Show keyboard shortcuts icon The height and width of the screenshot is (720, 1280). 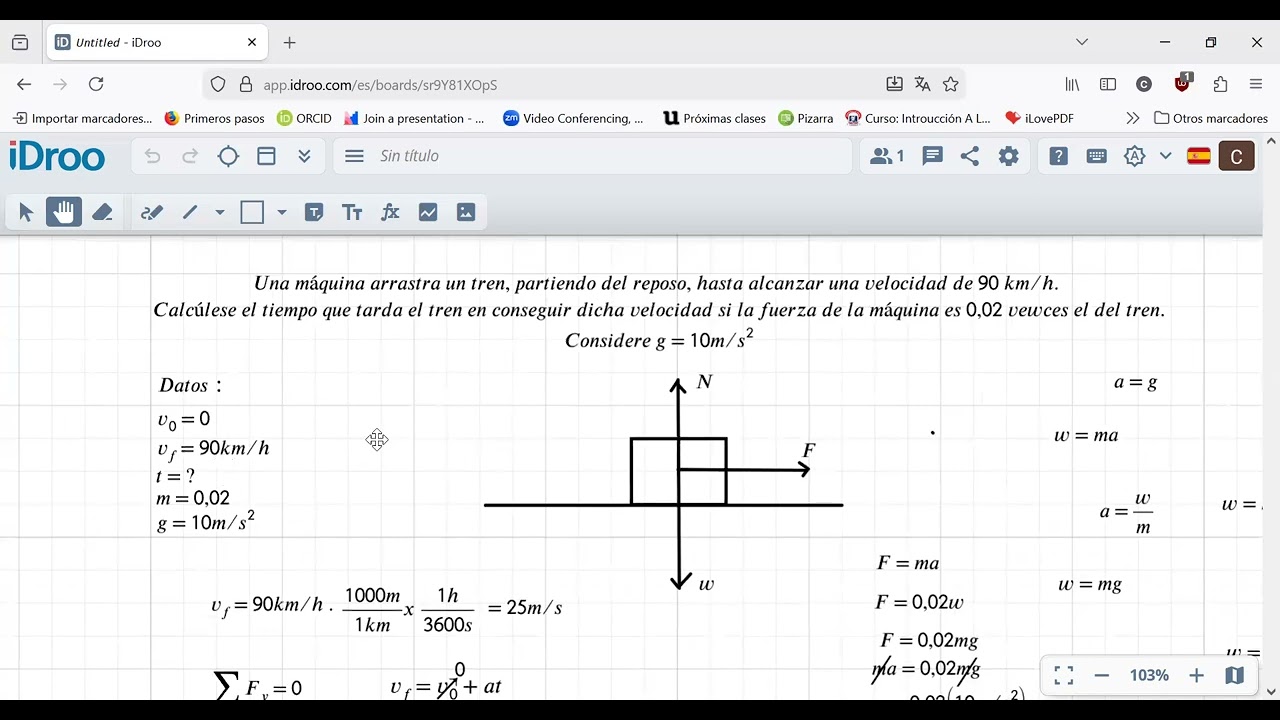point(1097,156)
